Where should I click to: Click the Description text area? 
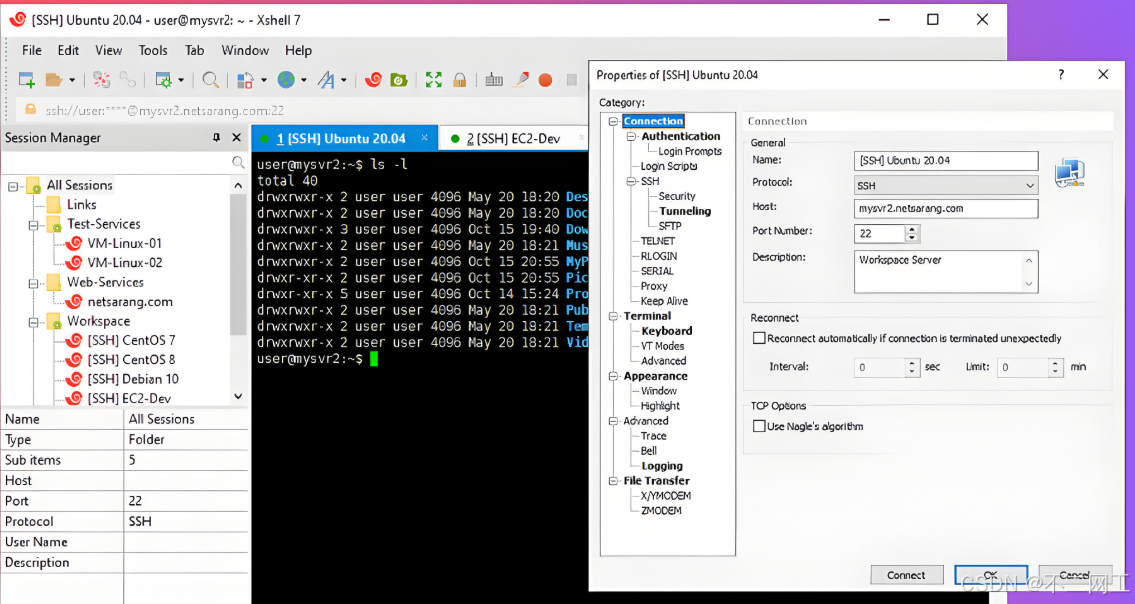[945, 272]
